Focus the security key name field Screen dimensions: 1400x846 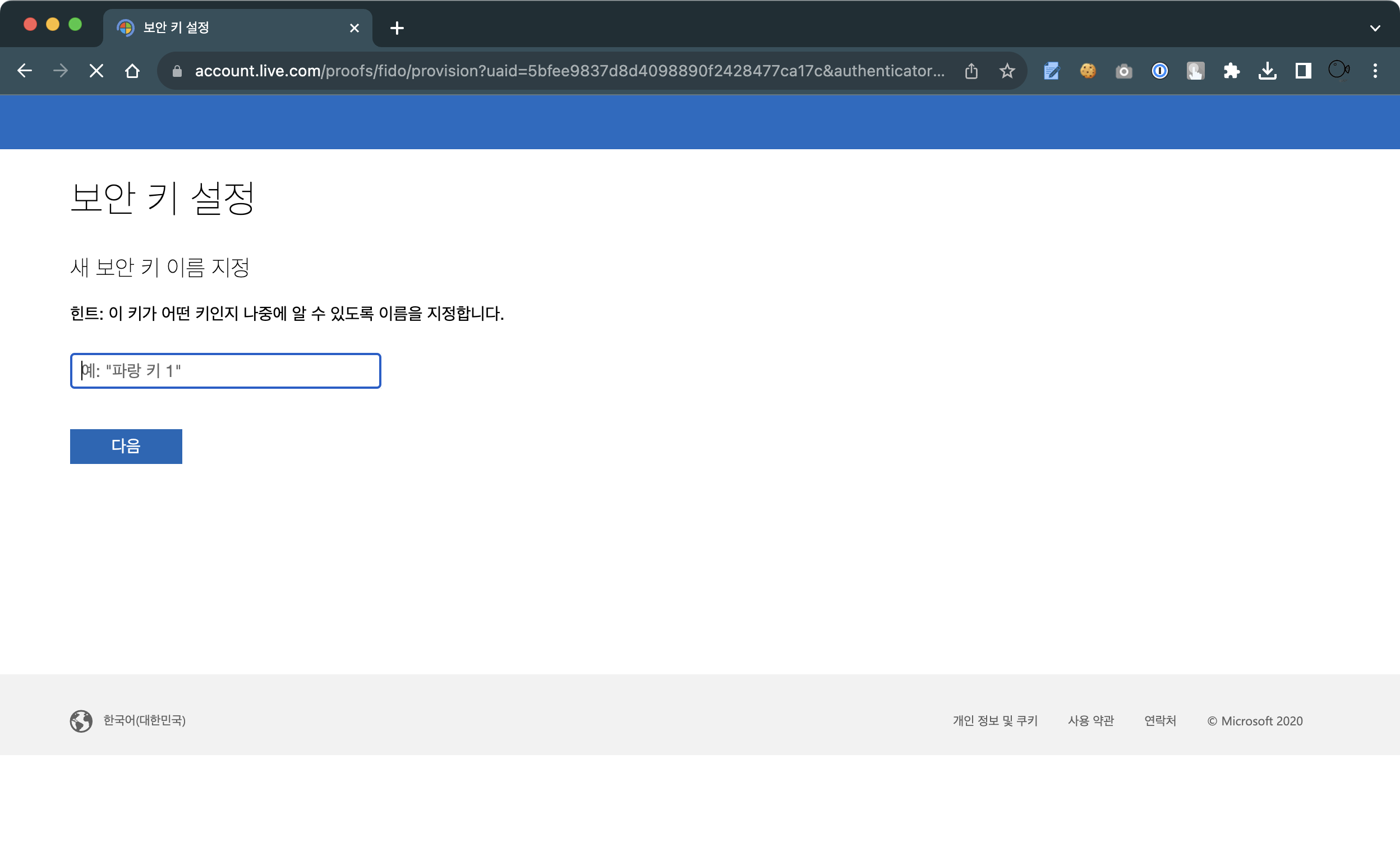(x=225, y=370)
